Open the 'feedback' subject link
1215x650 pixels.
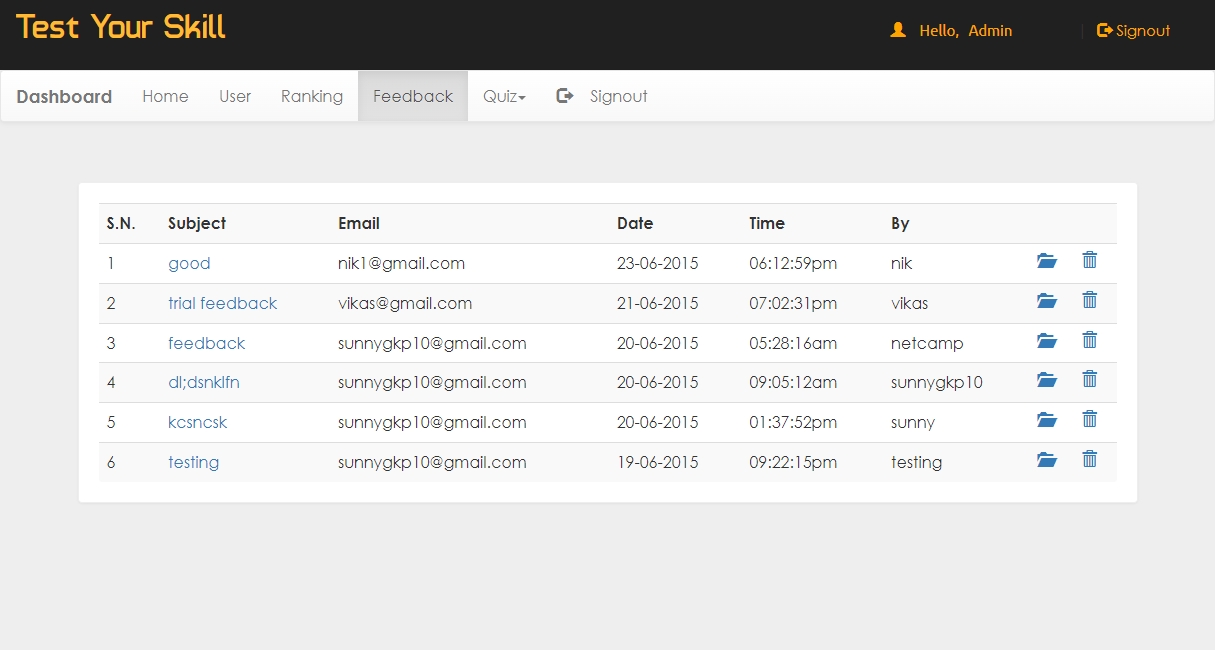point(206,343)
